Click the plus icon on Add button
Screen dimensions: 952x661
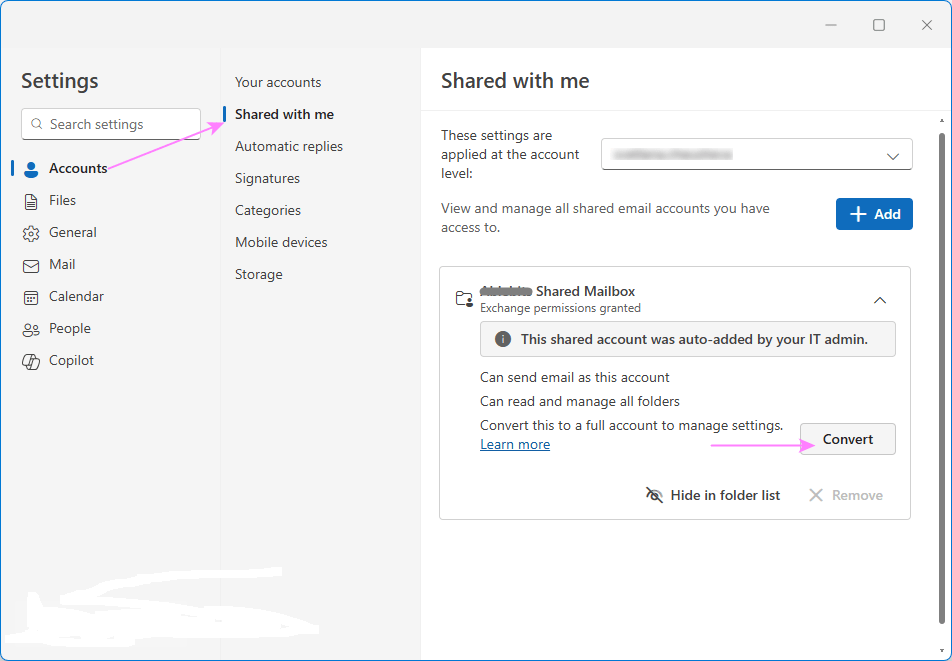click(857, 214)
